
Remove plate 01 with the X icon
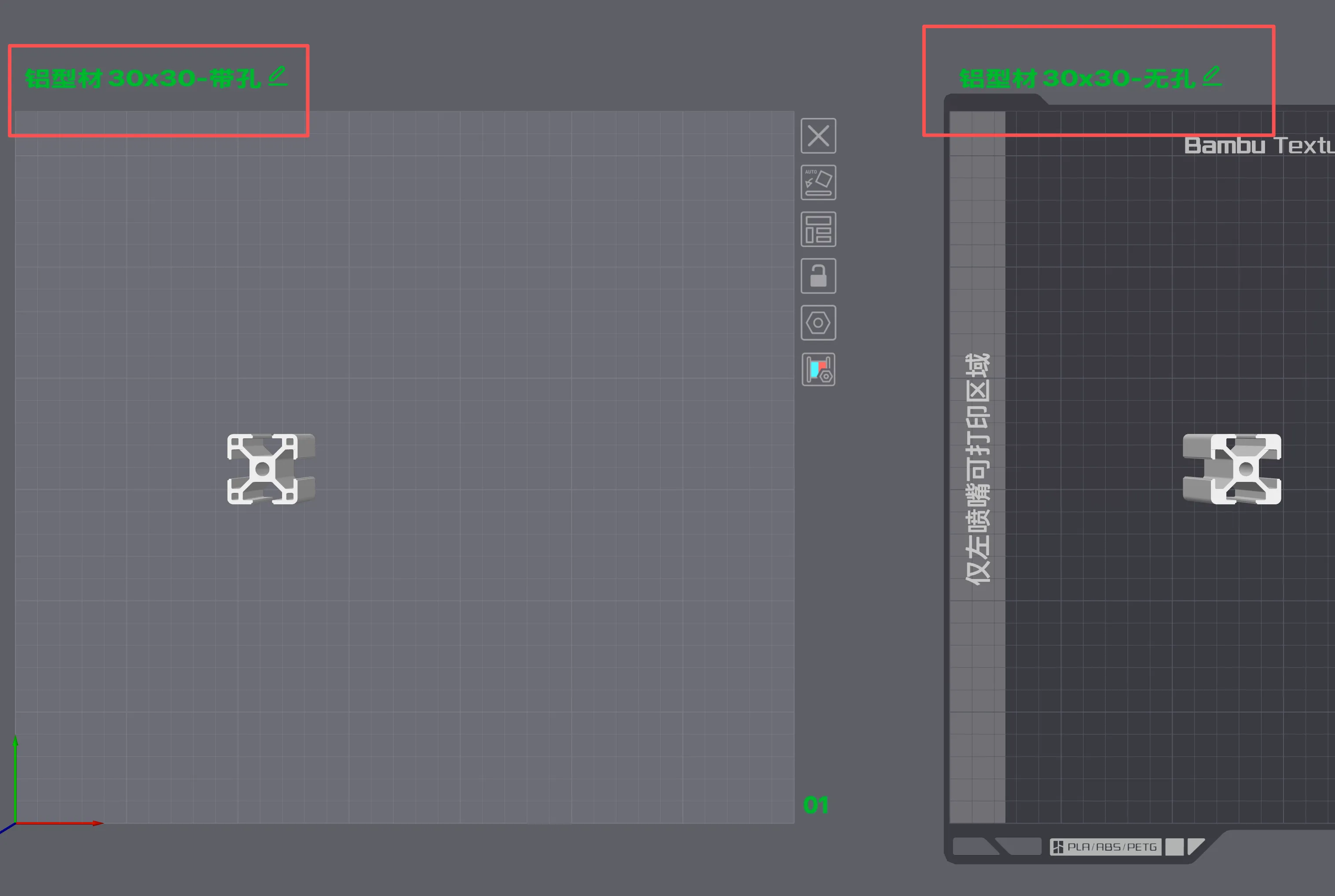[818, 136]
